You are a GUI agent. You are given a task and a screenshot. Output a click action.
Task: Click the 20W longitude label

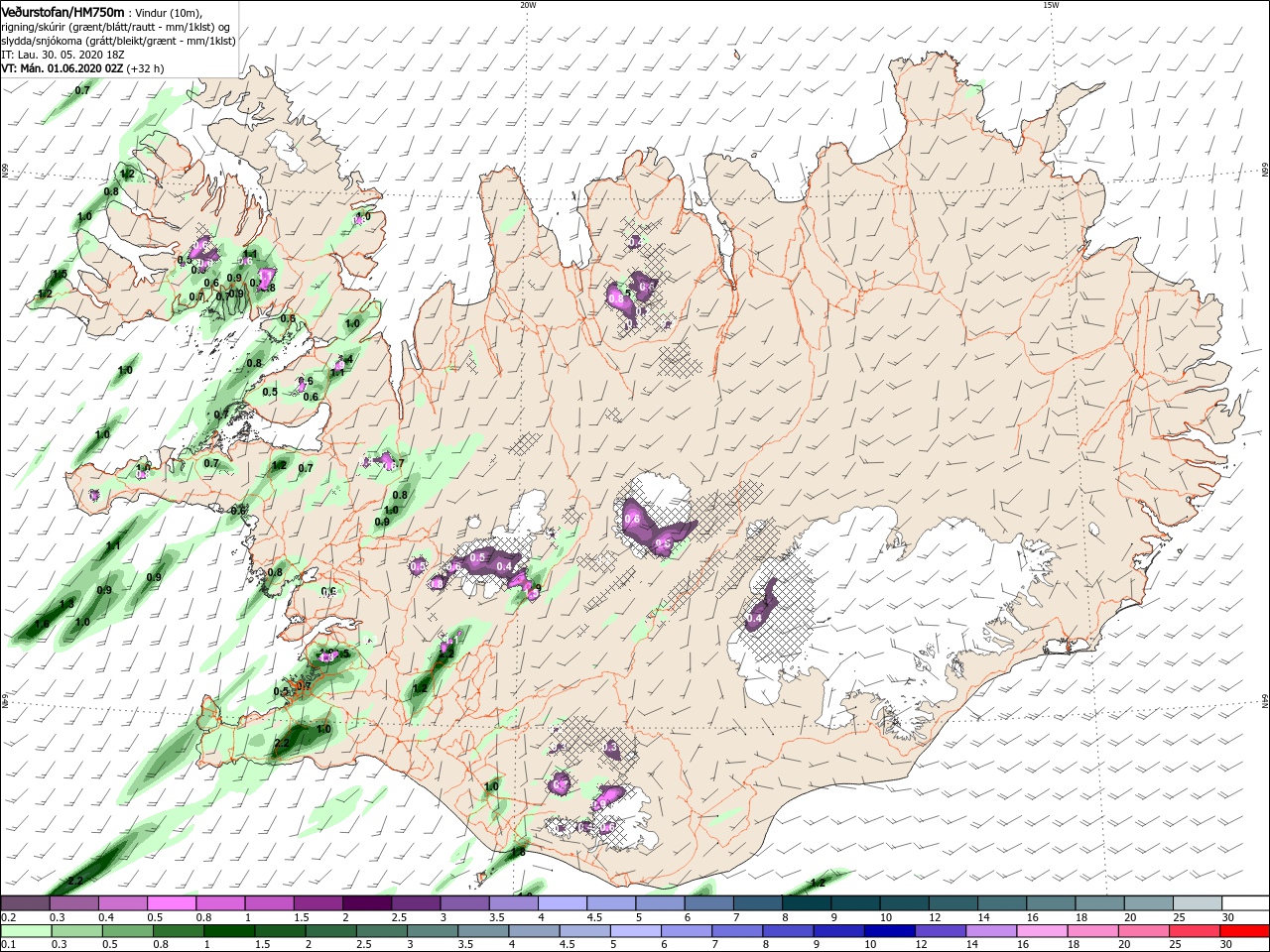[x=528, y=5]
